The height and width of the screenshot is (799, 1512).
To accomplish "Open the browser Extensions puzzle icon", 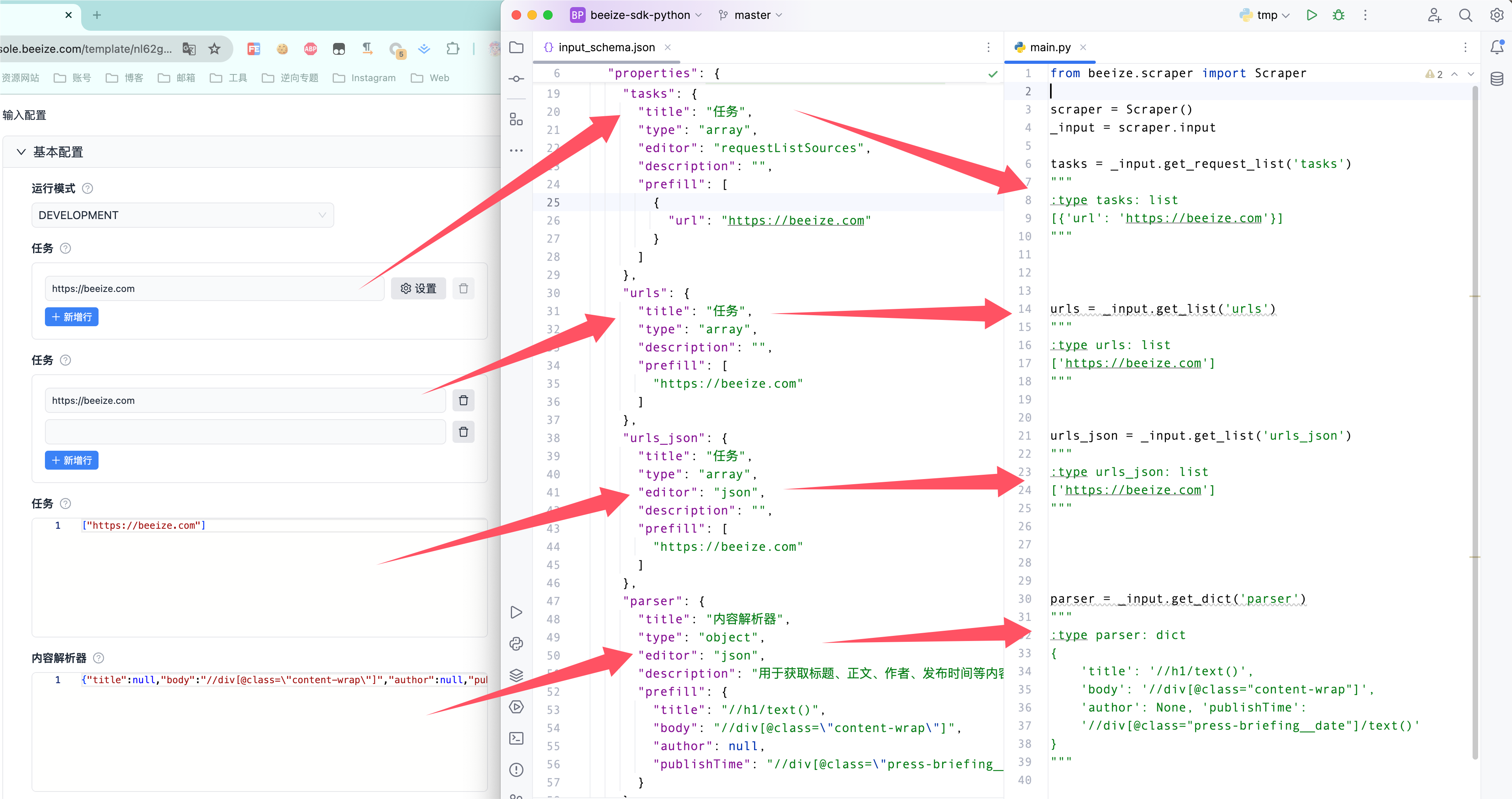I will 452,49.
